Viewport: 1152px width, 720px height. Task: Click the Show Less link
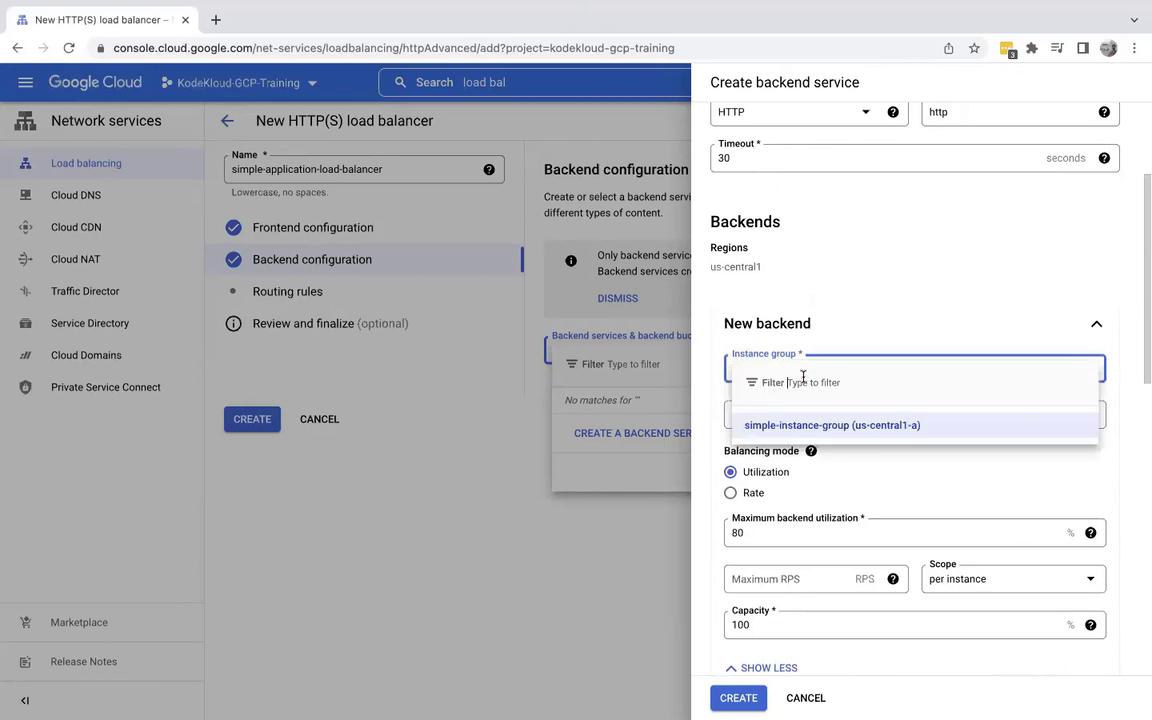pos(761,668)
